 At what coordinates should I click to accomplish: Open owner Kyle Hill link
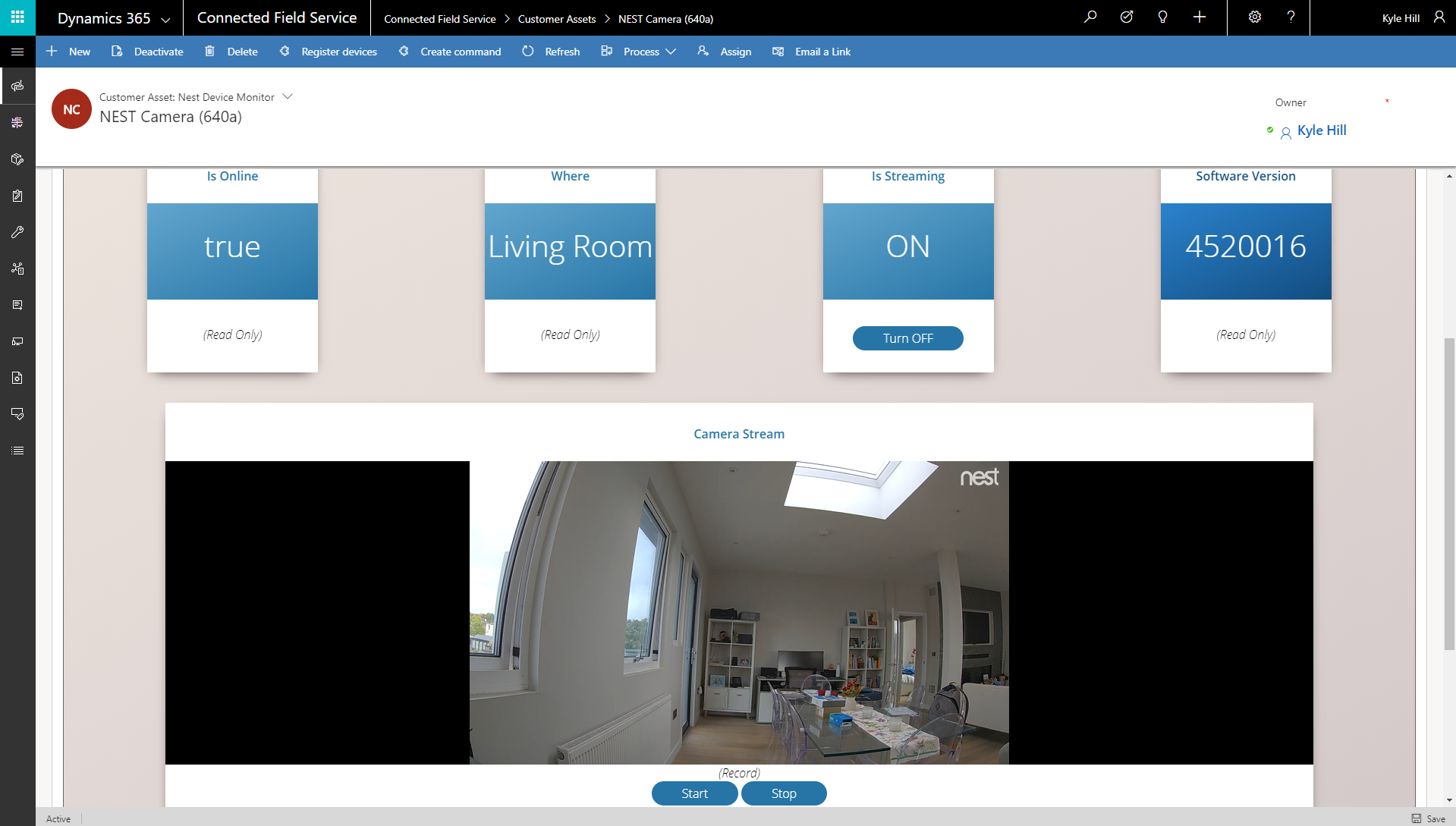(1322, 130)
